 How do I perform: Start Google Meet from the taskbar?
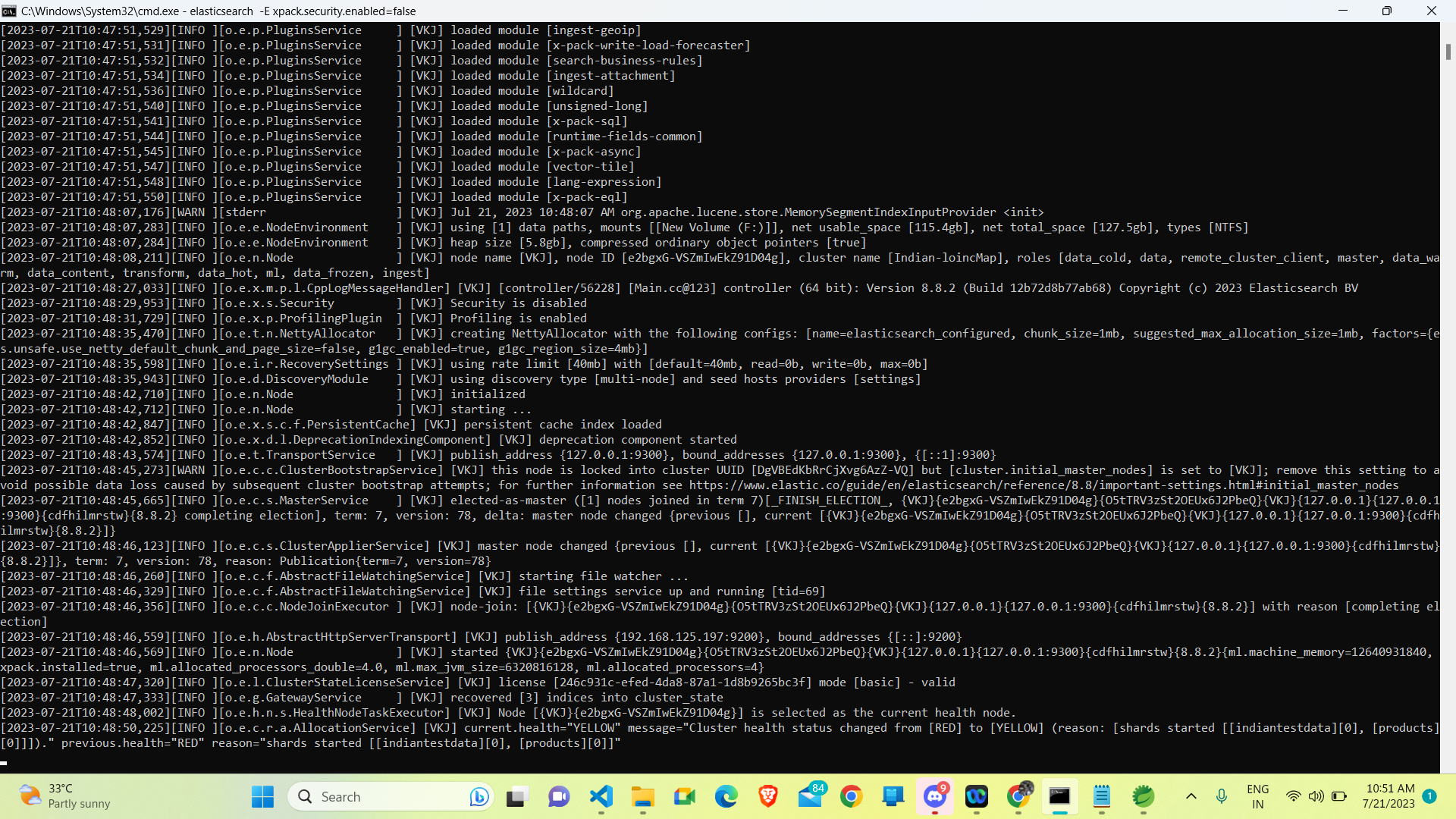[x=683, y=796]
